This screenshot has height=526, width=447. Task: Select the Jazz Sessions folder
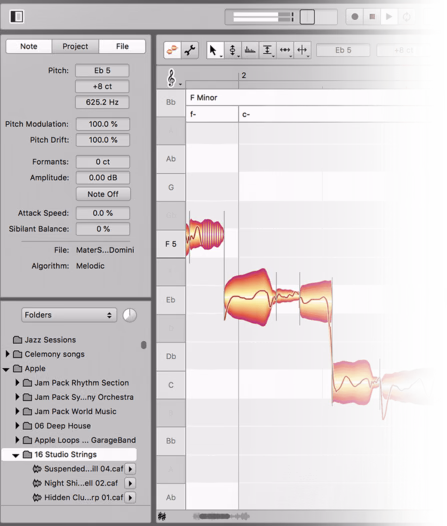point(44,340)
